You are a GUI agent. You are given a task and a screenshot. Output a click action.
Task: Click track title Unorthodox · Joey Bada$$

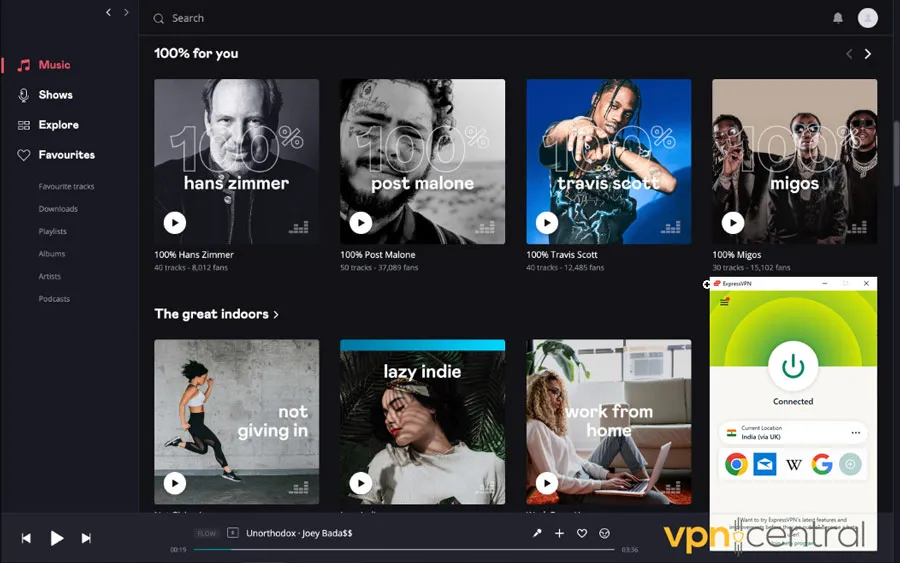click(299, 533)
